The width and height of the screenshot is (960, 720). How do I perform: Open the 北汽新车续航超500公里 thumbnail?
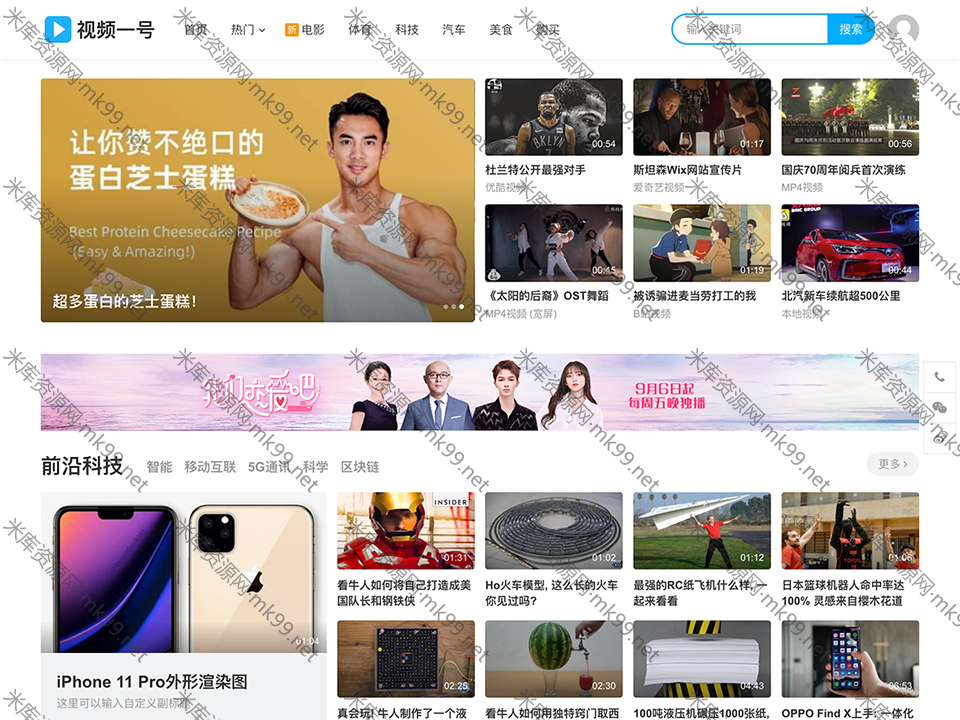(x=850, y=243)
